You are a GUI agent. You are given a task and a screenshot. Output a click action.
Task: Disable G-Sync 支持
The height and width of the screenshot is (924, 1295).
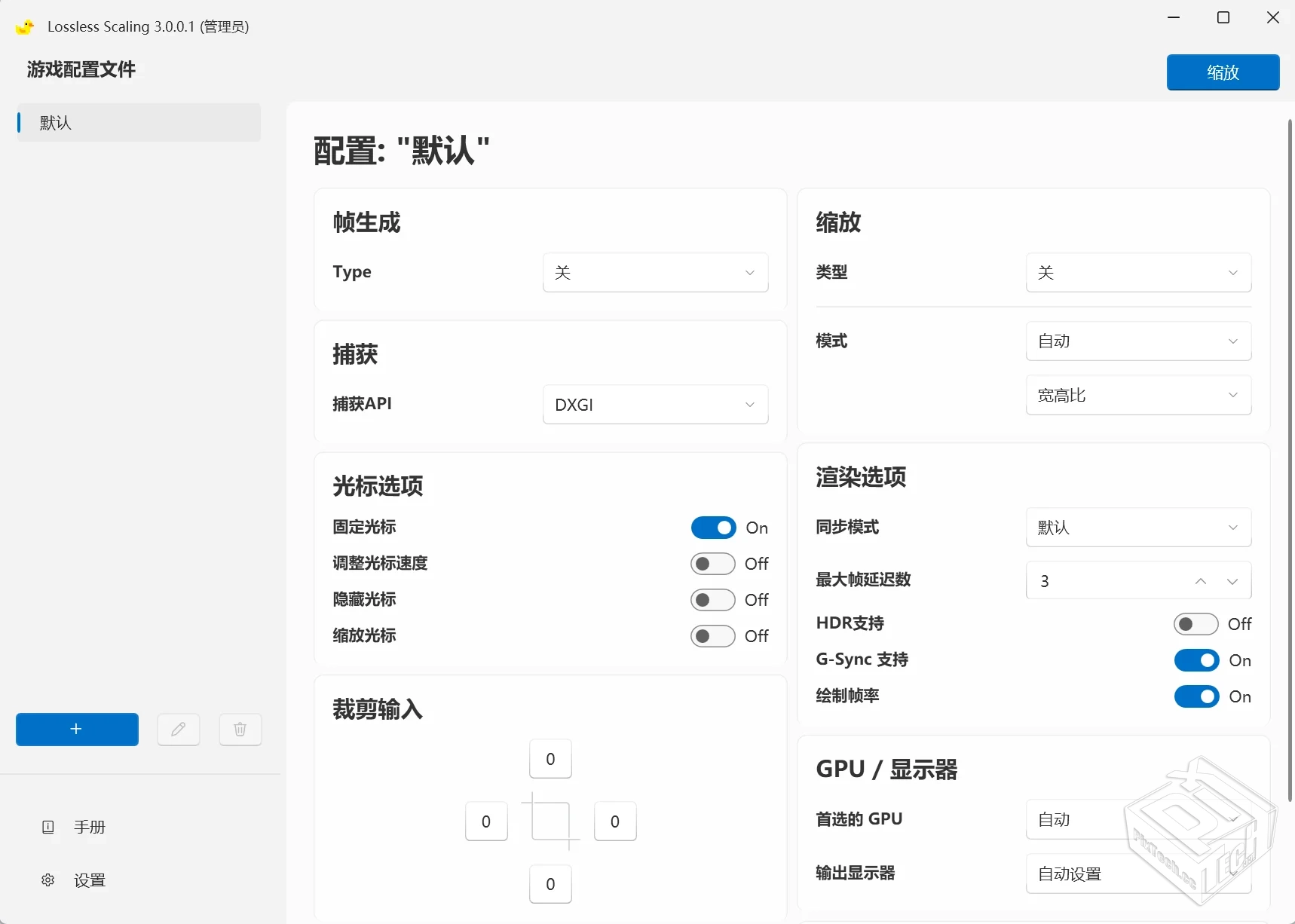(x=1195, y=660)
